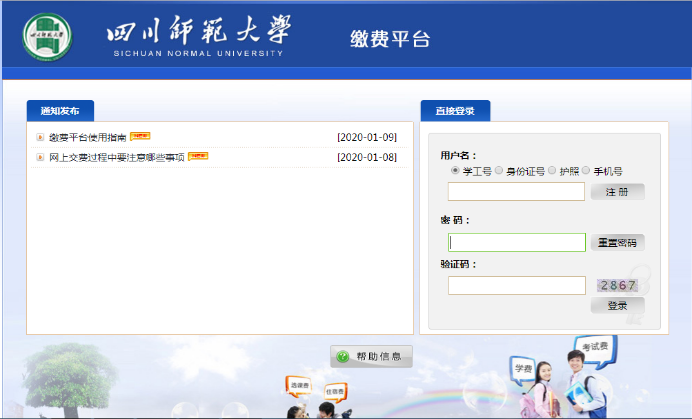Click the 注册 register button
The image size is (692, 419).
(617, 192)
